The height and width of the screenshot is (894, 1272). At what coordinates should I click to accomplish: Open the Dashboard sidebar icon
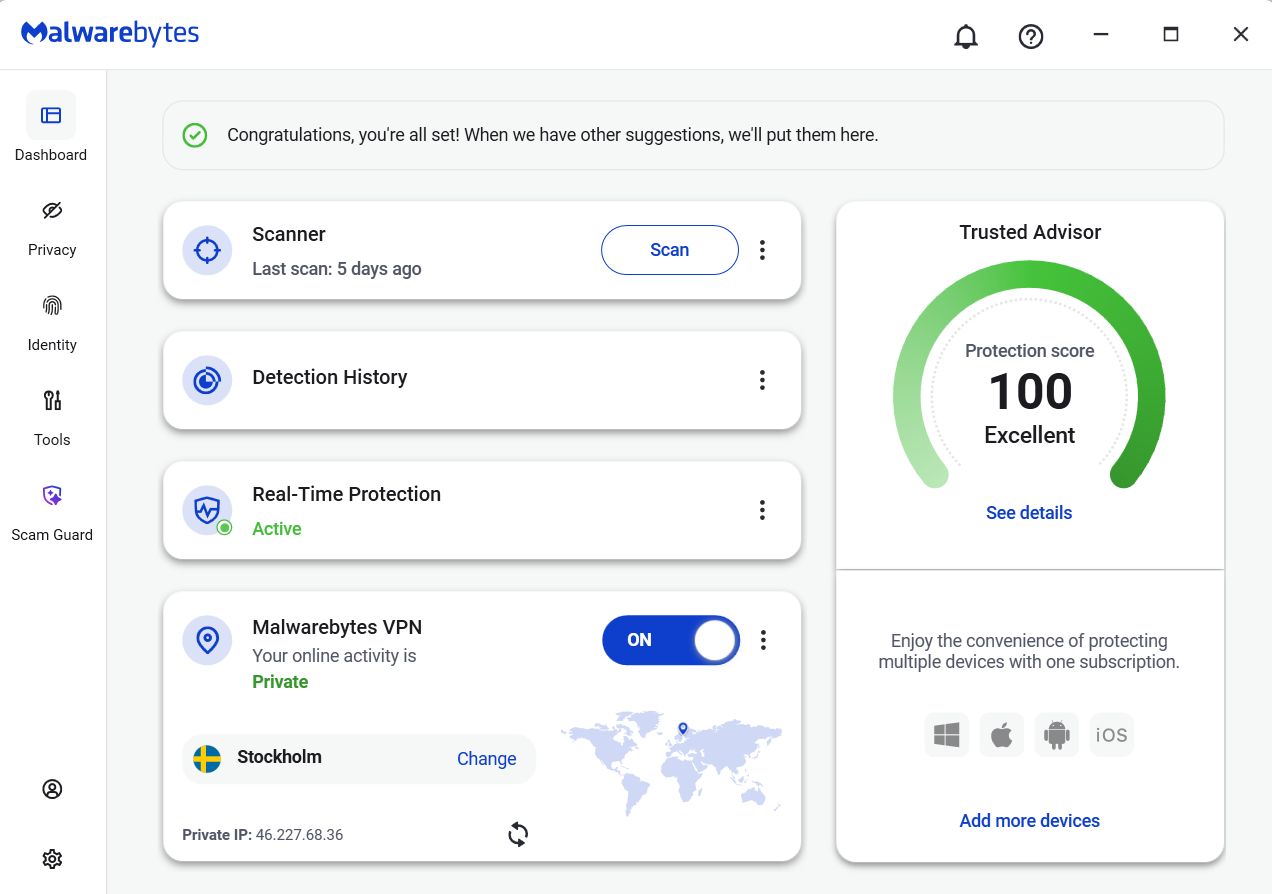click(x=51, y=115)
